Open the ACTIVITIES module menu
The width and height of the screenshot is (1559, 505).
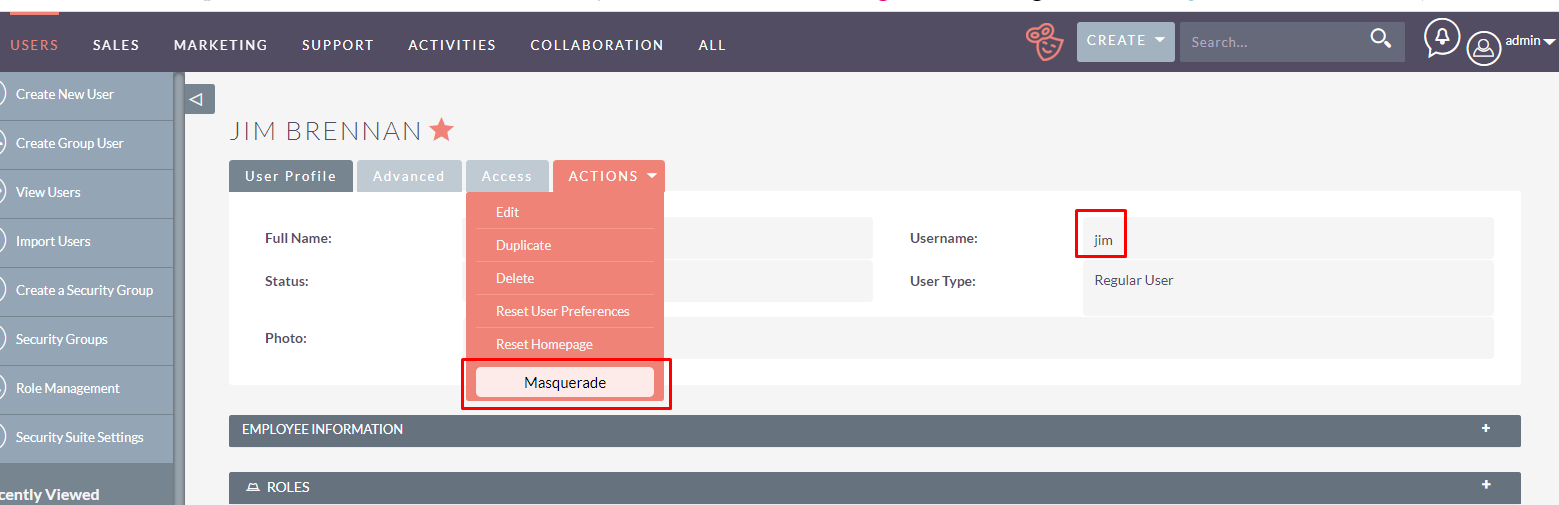[x=452, y=45]
